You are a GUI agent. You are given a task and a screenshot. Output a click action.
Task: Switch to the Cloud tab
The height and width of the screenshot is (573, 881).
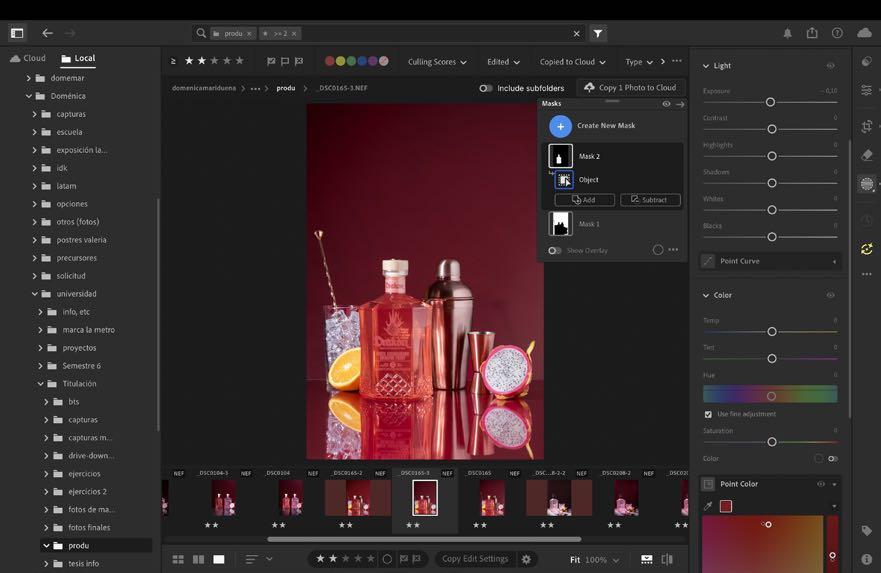(28, 58)
